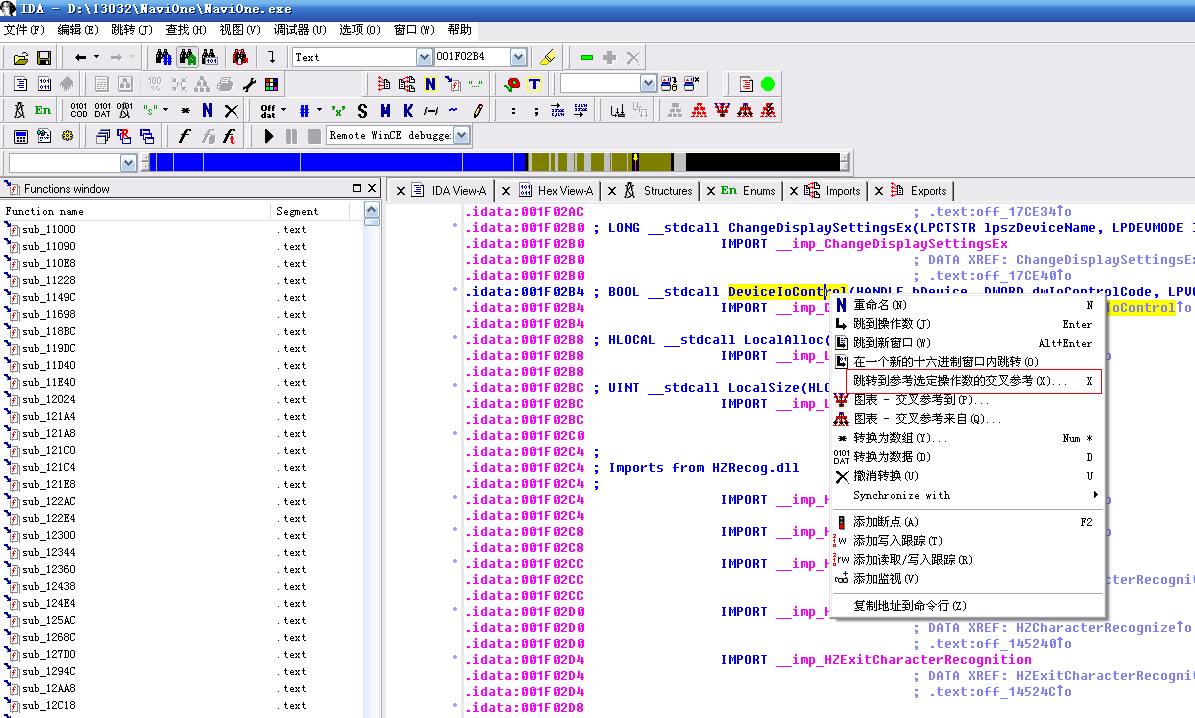Viewport: 1195px width, 718px height.
Task: Open the Text search type dropdown
Action: pyautogui.click(x=424, y=57)
